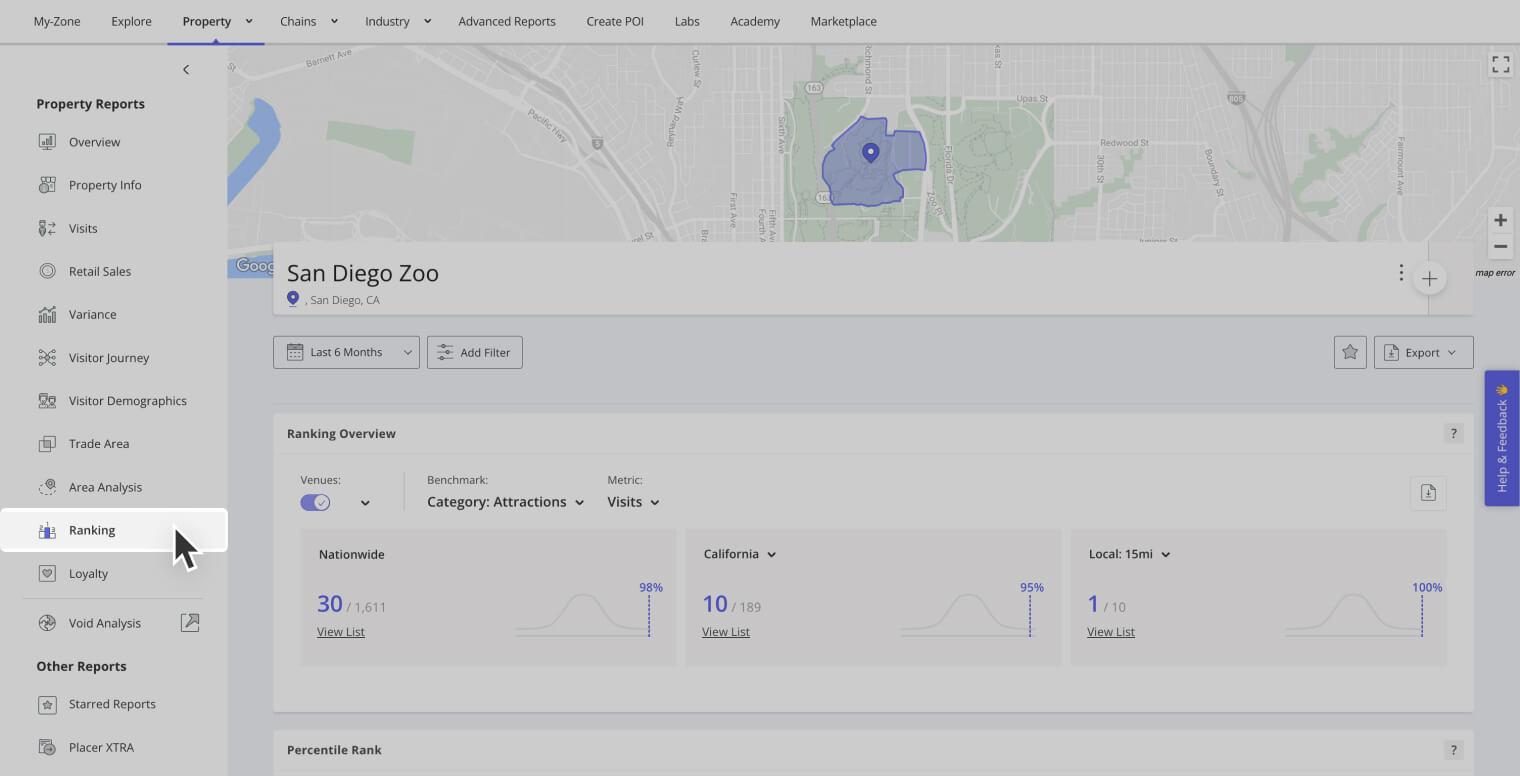
Task: Click the Property Info sidebar icon
Action: [47, 185]
